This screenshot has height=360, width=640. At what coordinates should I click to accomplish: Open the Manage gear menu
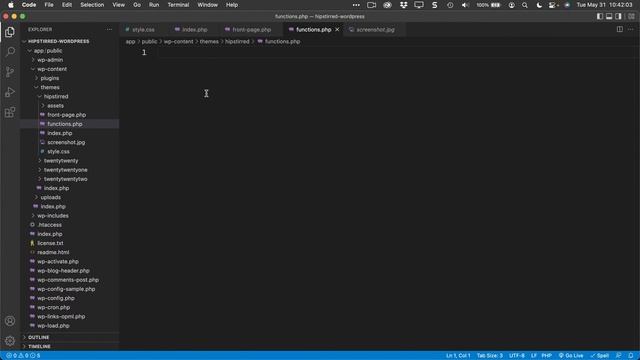coord(10,340)
